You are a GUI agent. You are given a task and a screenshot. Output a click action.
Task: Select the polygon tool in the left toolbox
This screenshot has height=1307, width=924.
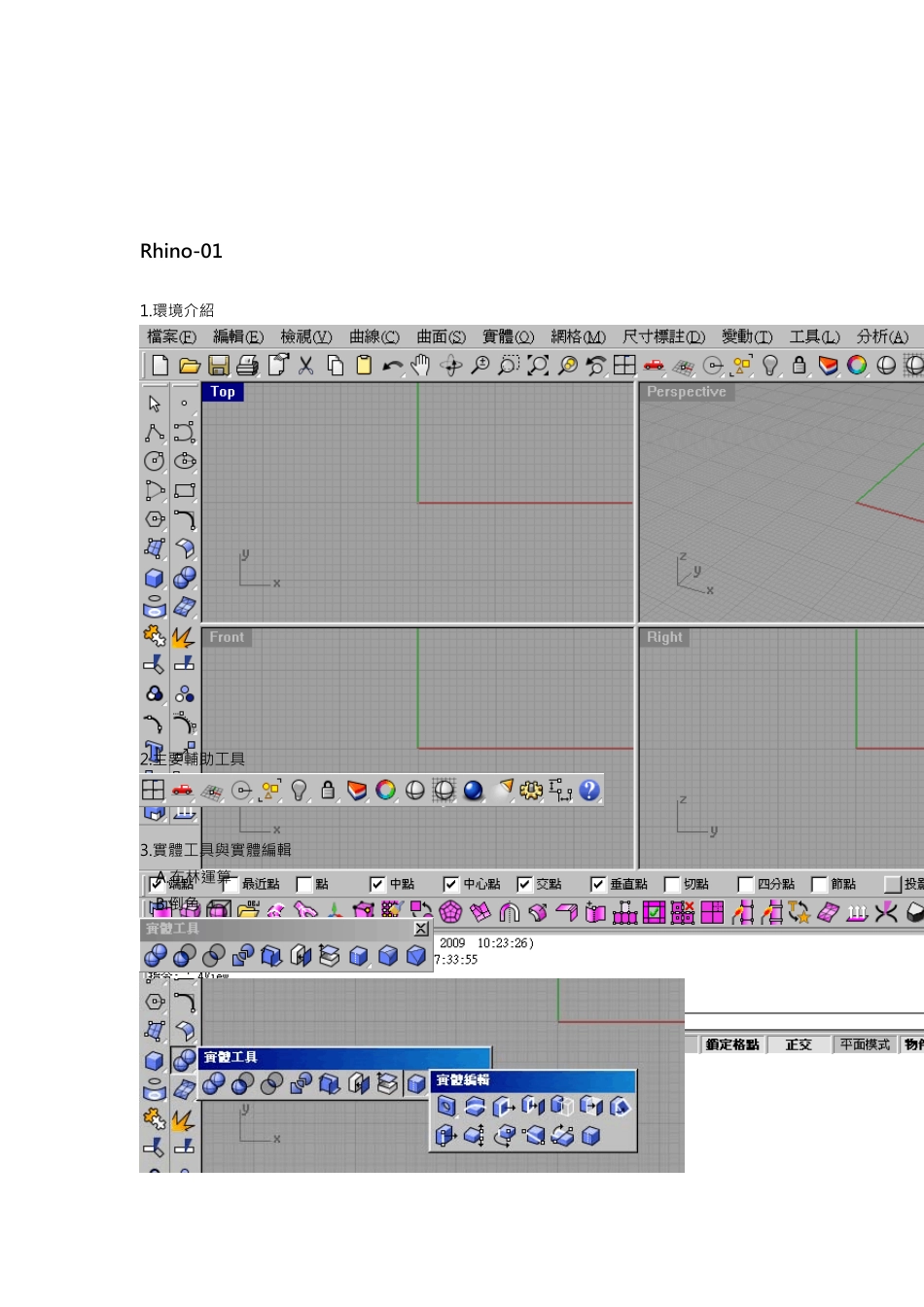(155, 519)
